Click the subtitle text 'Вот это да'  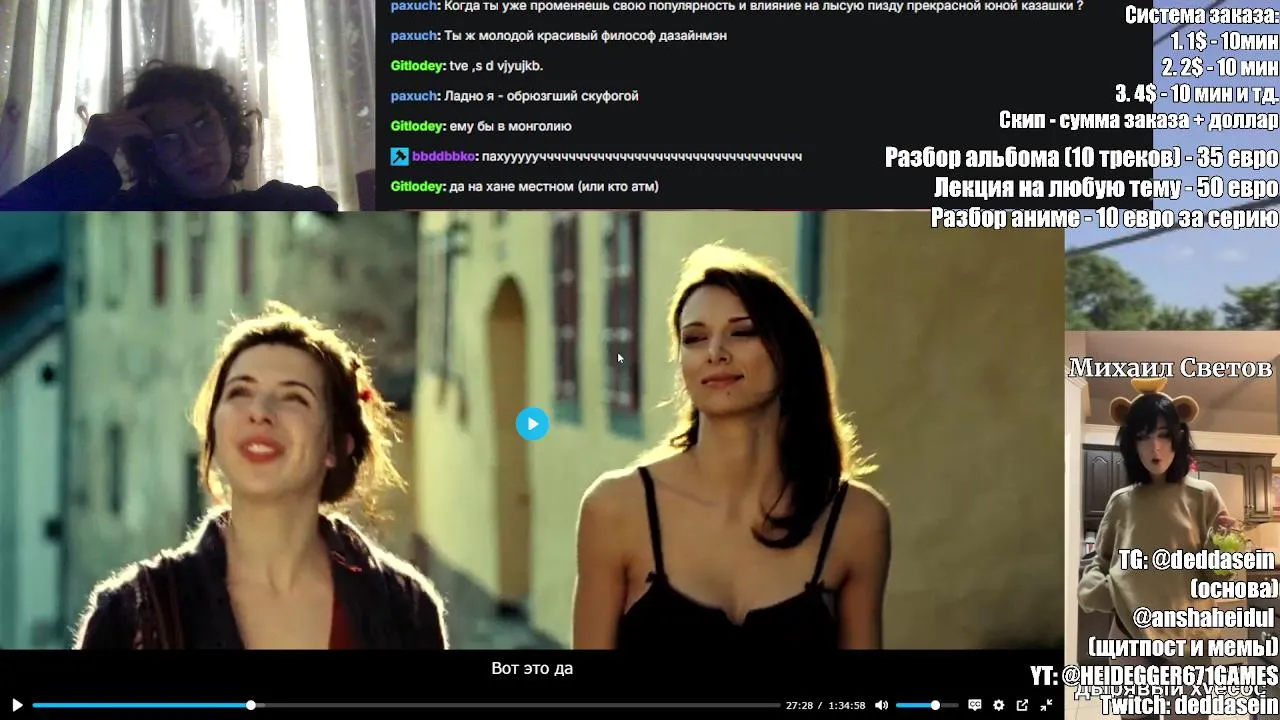532,668
